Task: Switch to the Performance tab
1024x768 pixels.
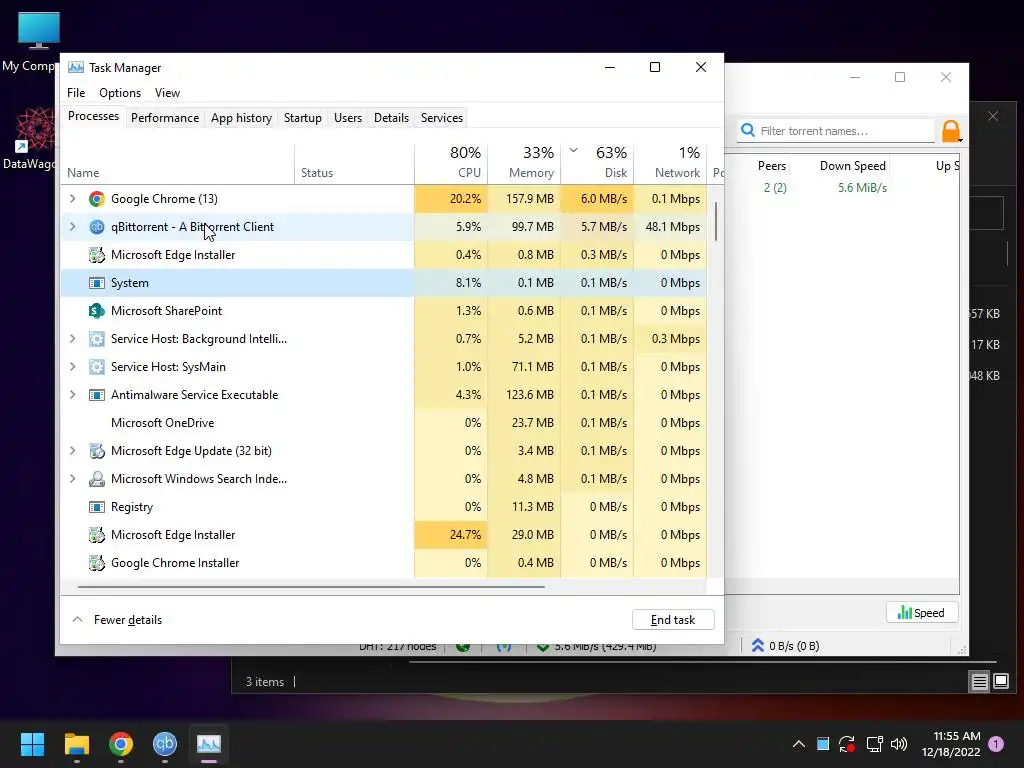Action: 165,118
